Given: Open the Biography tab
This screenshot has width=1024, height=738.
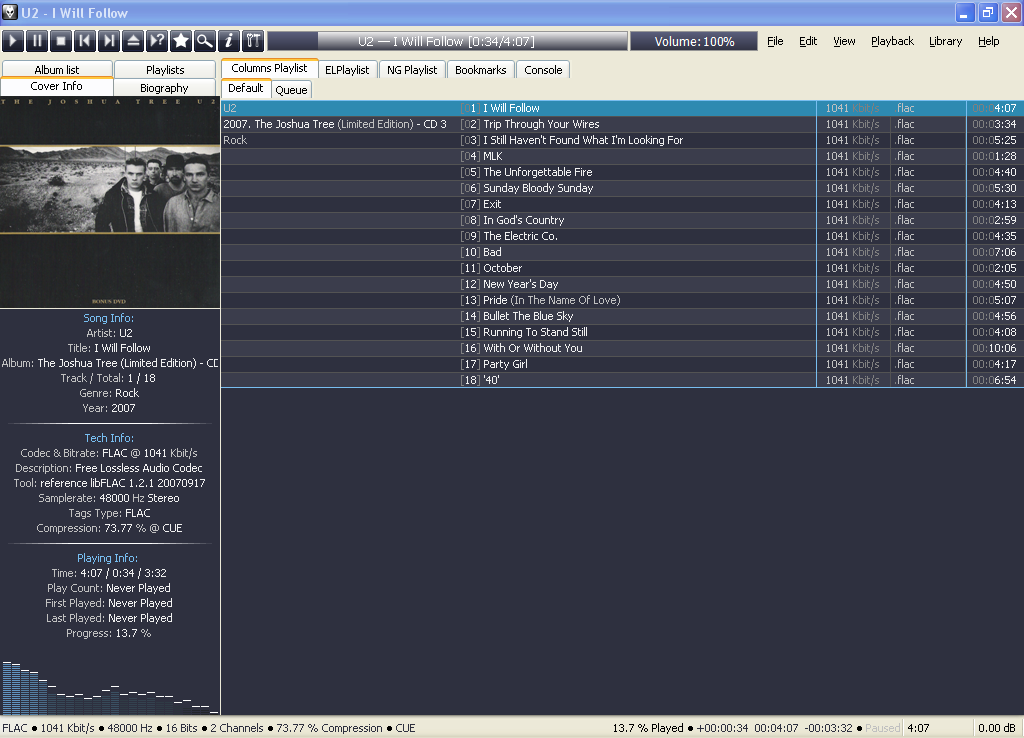Looking at the screenshot, I should click(x=165, y=88).
